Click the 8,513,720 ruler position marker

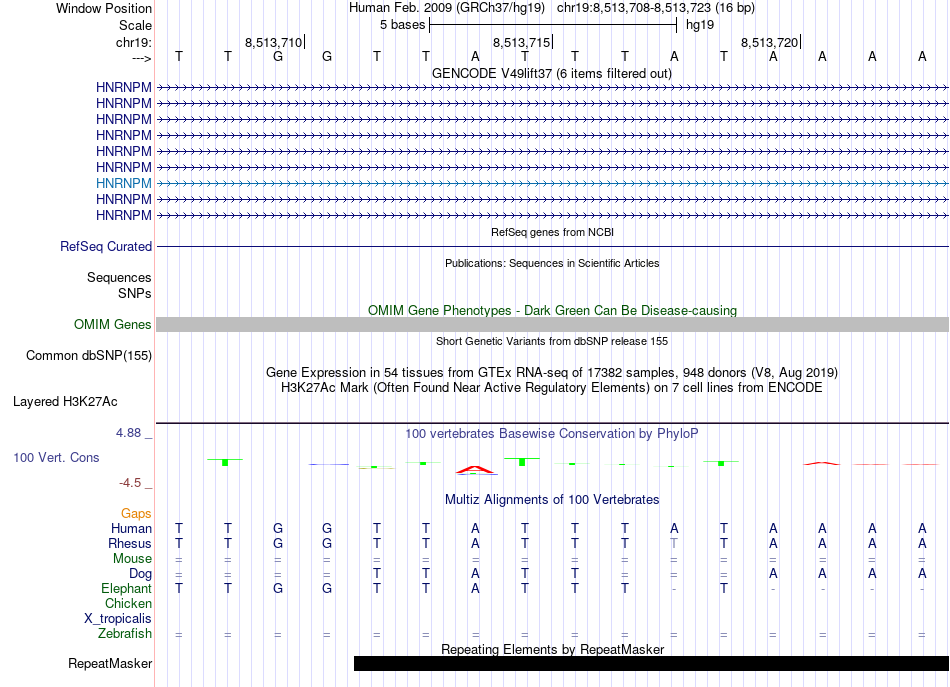tap(770, 42)
